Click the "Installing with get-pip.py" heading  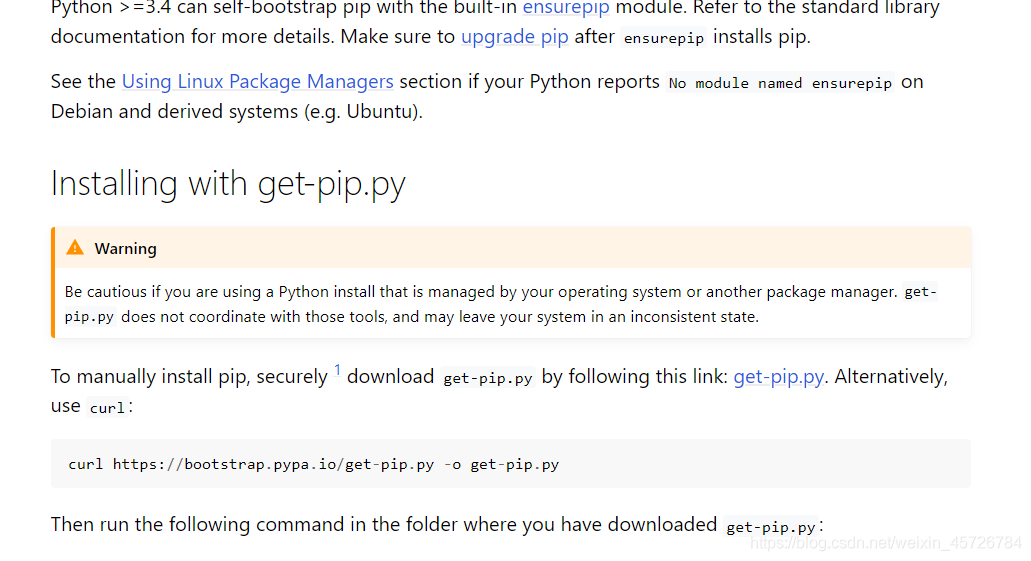228,185
